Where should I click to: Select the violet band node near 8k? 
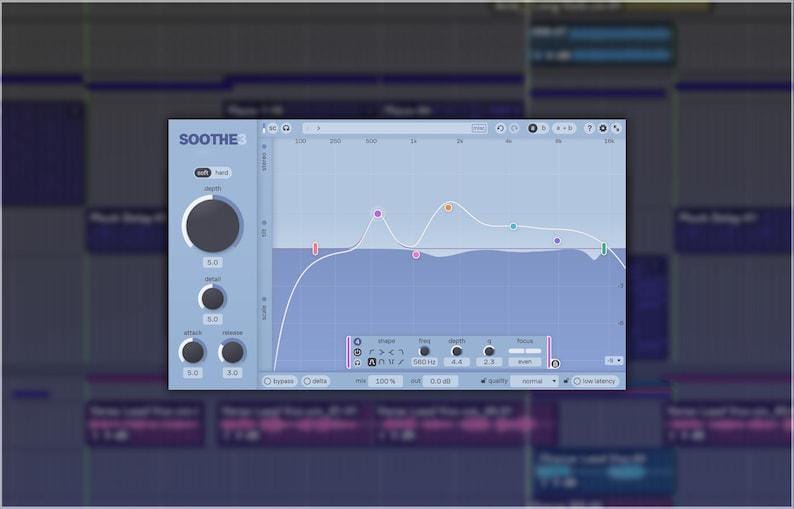pyautogui.click(x=558, y=241)
